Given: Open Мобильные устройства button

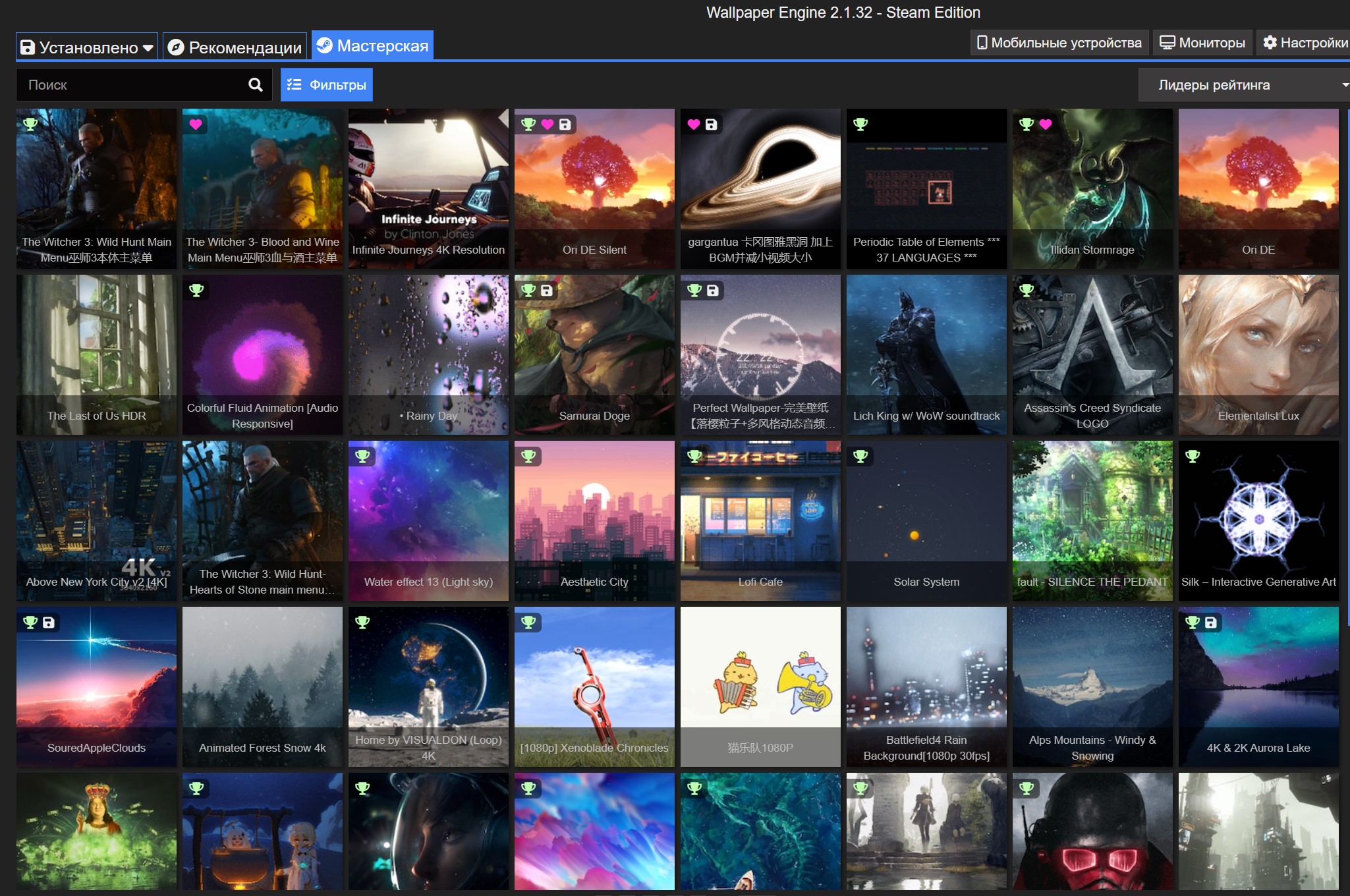Looking at the screenshot, I should pyautogui.click(x=1059, y=43).
